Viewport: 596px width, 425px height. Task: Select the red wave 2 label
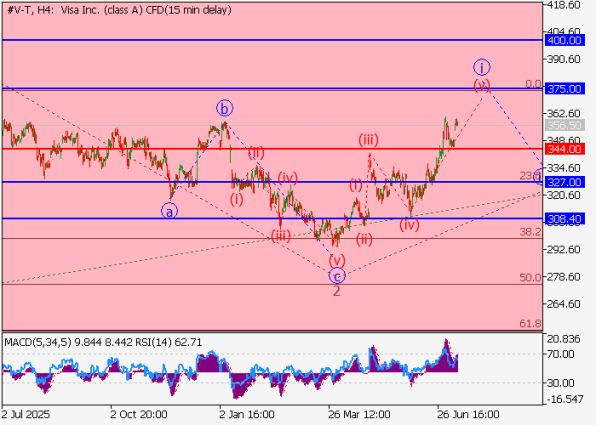337,291
